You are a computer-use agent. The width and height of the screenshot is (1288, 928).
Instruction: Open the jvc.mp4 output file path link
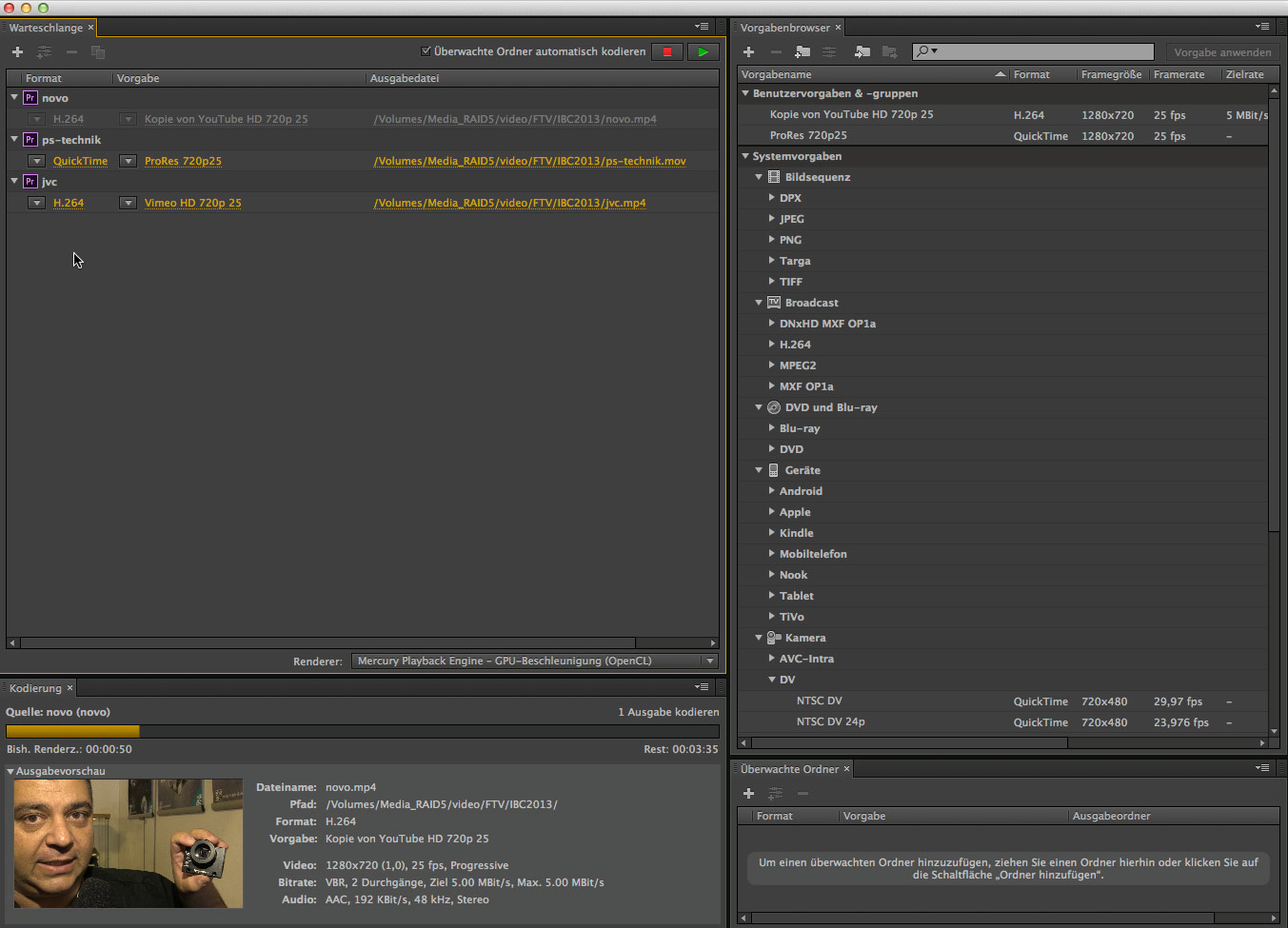coord(509,203)
